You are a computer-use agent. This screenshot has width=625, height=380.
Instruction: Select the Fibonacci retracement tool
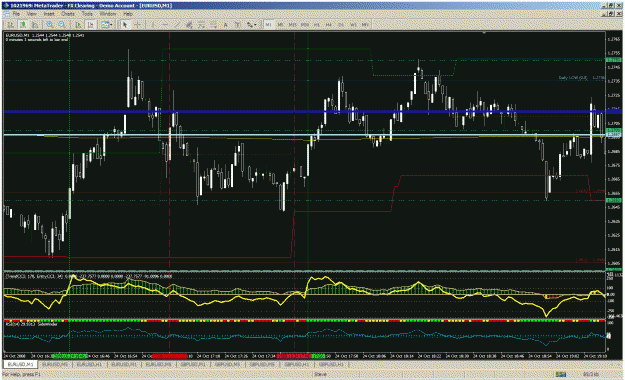click(201, 25)
